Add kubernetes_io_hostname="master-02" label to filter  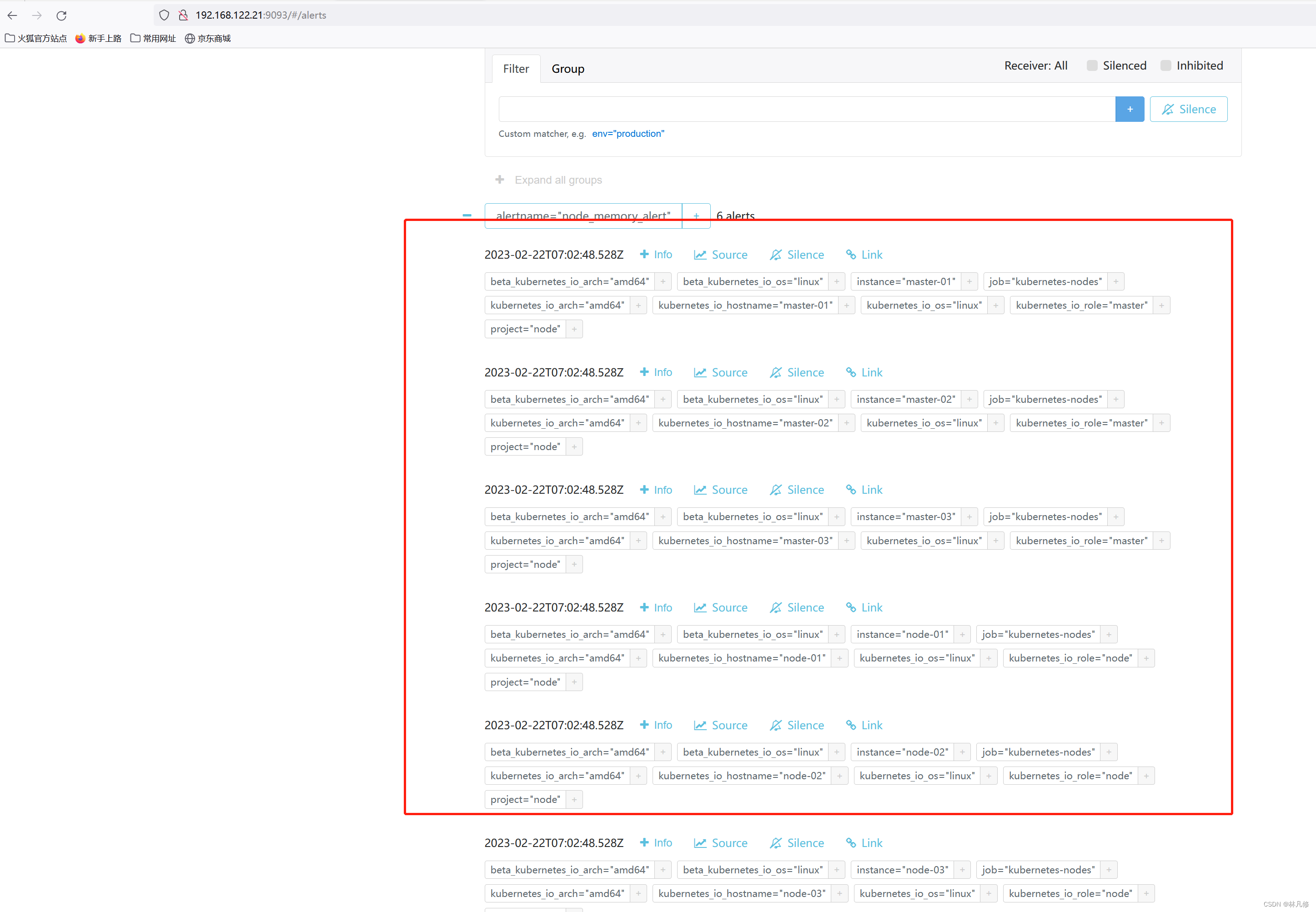pyautogui.click(x=846, y=423)
